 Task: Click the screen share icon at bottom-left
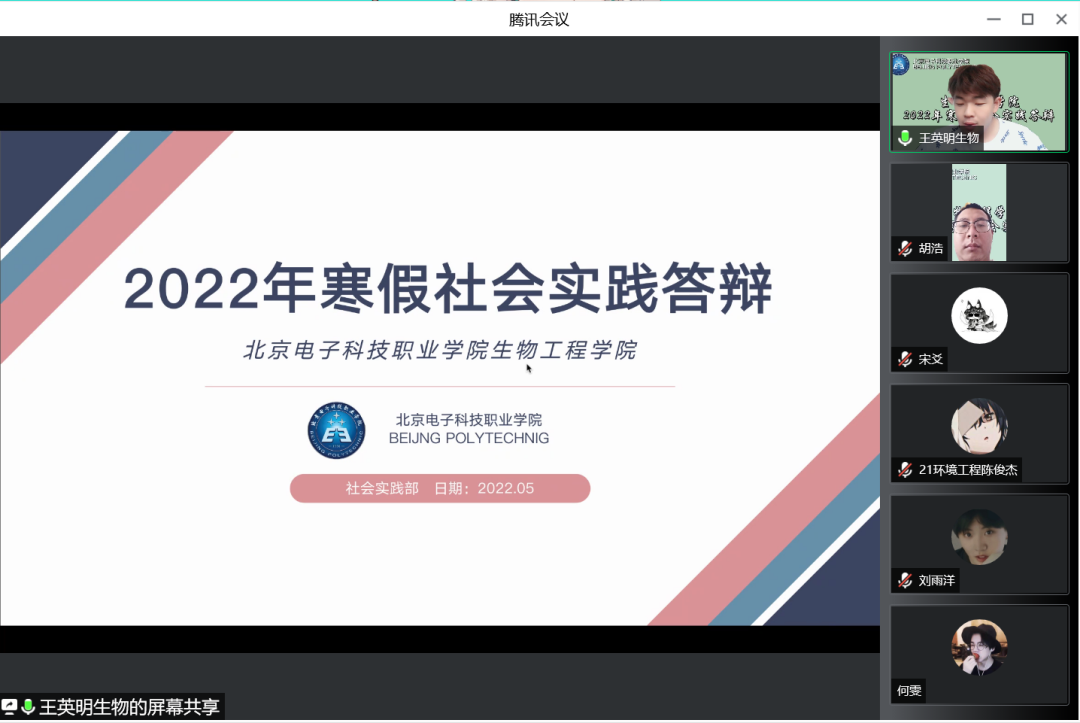(9, 707)
